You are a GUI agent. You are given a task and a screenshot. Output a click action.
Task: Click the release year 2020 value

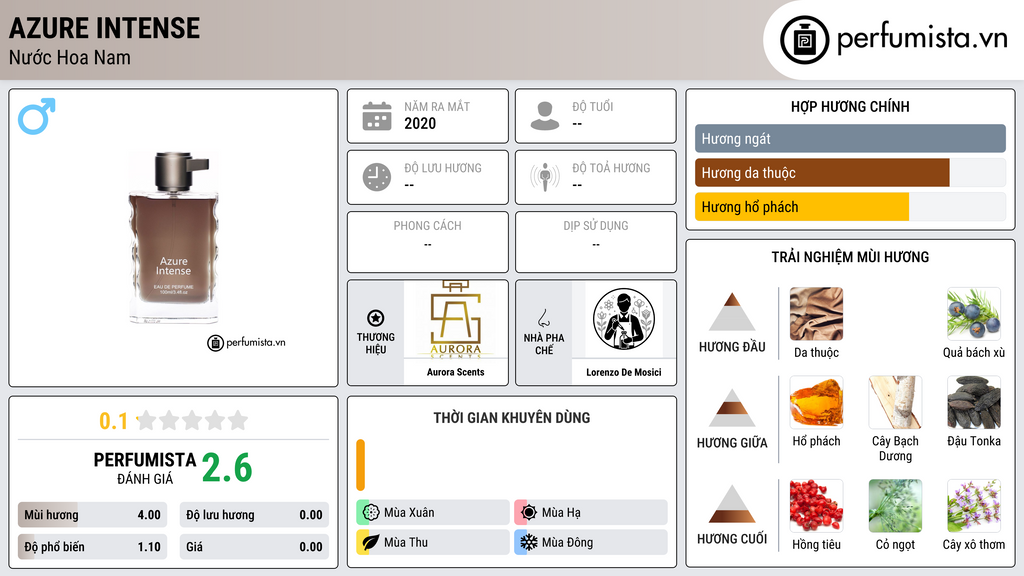coord(420,123)
